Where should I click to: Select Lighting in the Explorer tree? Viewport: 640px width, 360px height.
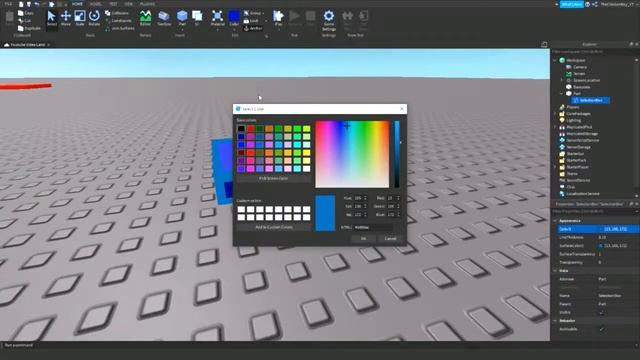tap(573, 120)
